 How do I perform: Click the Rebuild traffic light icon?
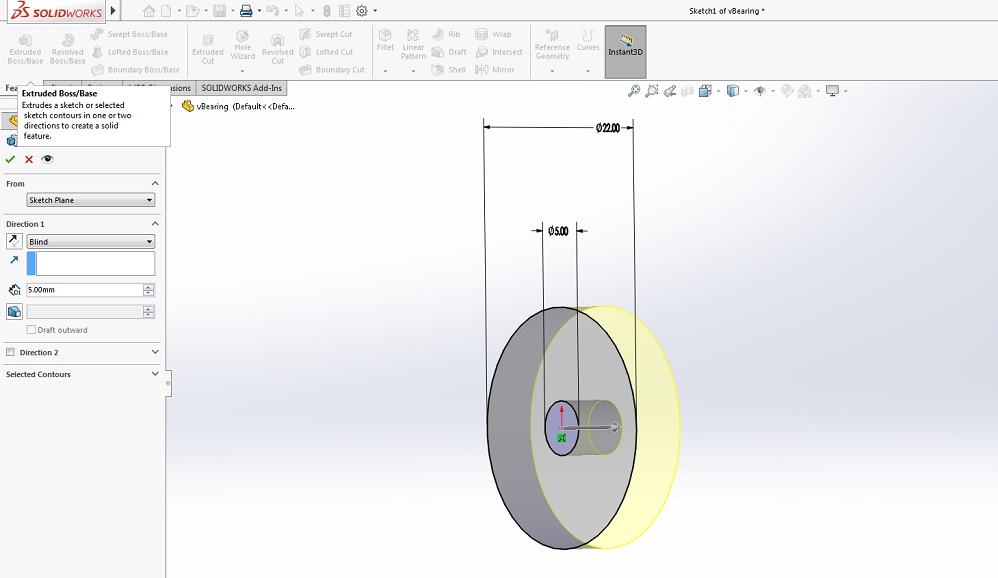[327, 11]
